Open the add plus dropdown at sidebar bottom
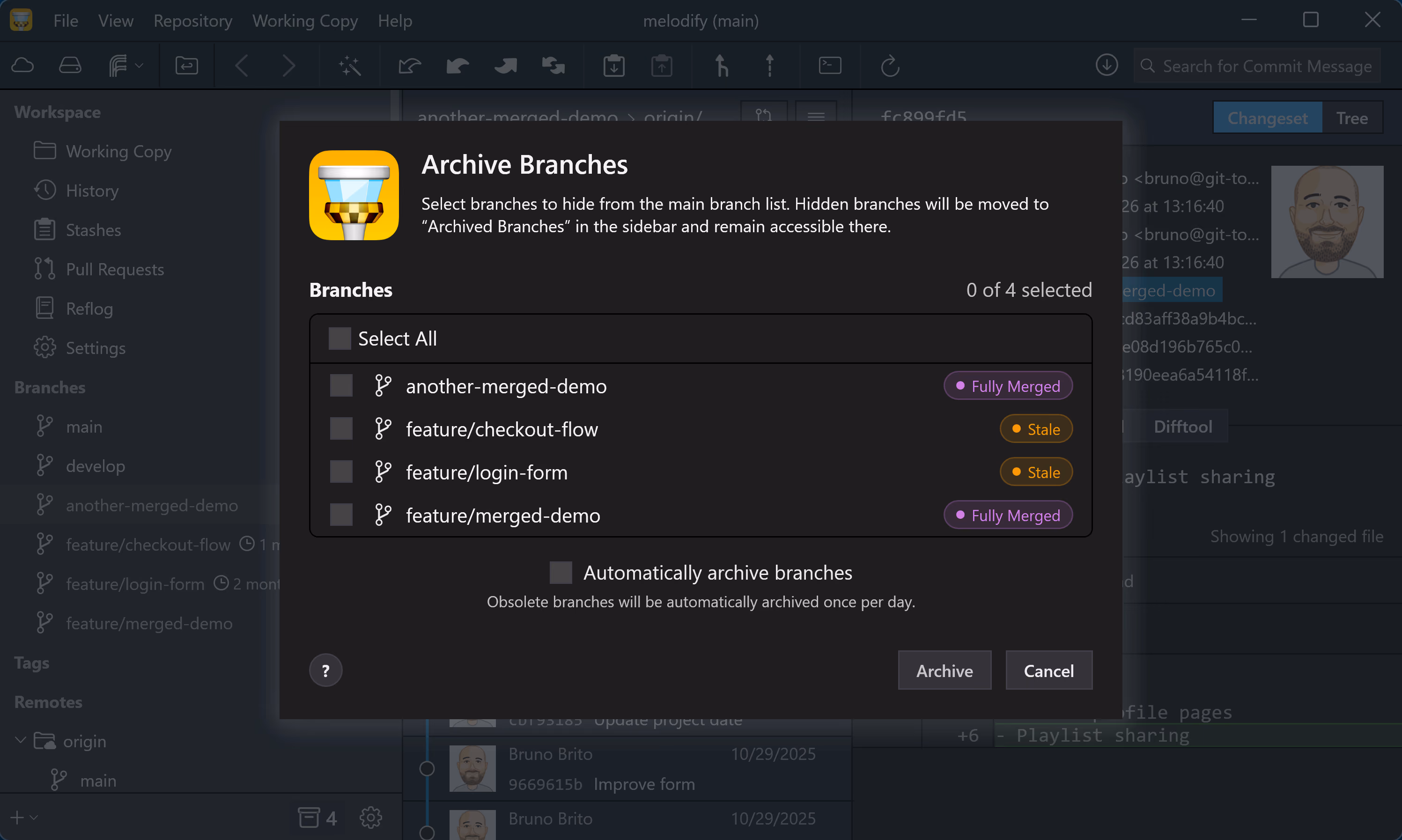This screenshot has width=1402, height=840. (24, 818)
